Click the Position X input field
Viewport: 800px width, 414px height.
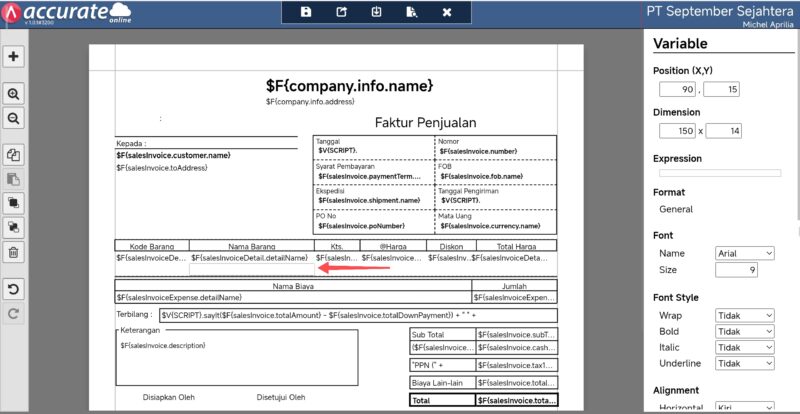click(675, 91)
